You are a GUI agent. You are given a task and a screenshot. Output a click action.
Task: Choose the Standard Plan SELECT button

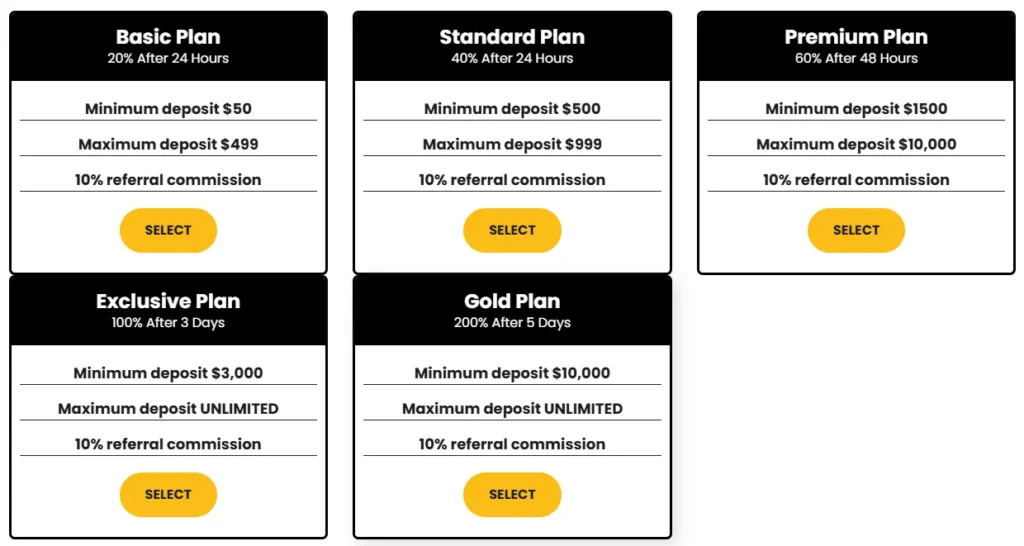tap(512, 230)
